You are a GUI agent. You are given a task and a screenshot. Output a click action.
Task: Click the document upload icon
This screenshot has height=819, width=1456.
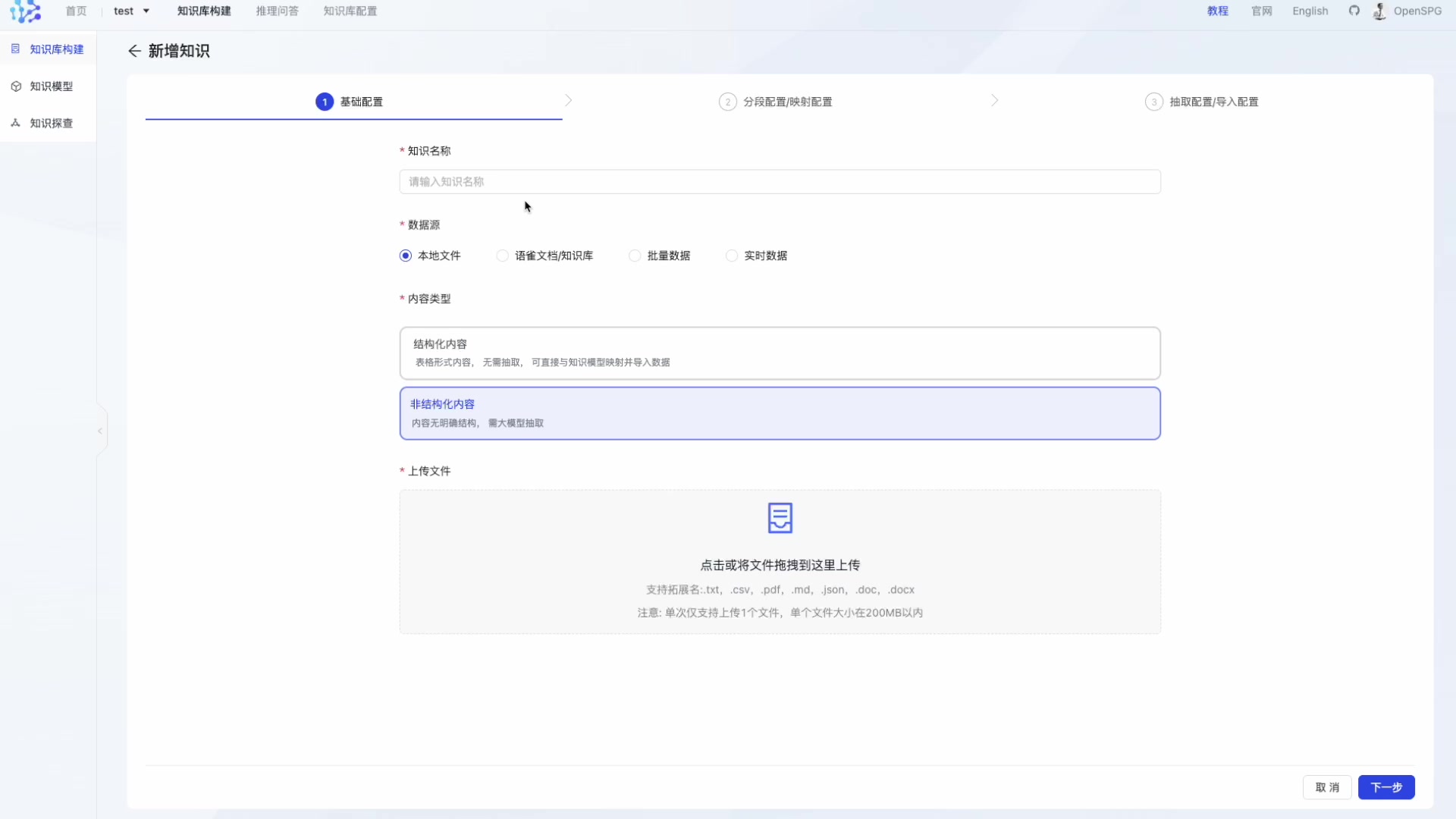tap(780, 518)
